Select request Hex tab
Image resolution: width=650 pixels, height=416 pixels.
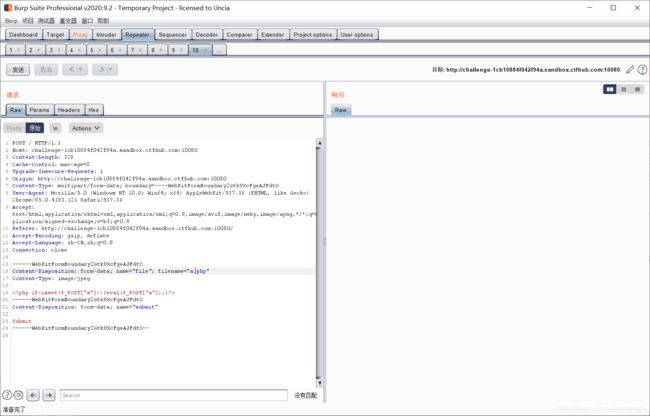[x=94, y=110]
